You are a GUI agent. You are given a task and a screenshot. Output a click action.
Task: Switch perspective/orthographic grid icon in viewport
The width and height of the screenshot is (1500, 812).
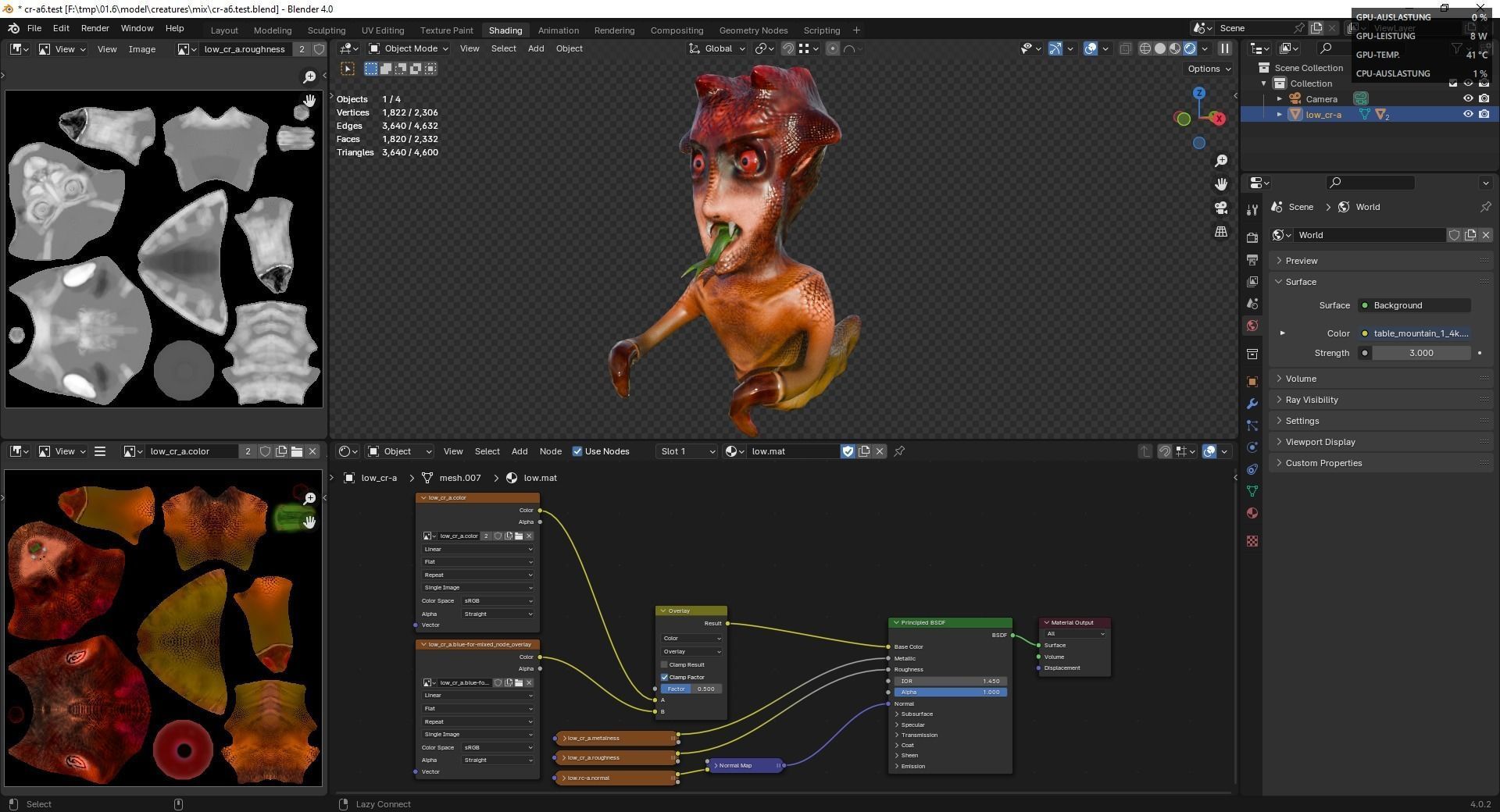pos(1220,232)
